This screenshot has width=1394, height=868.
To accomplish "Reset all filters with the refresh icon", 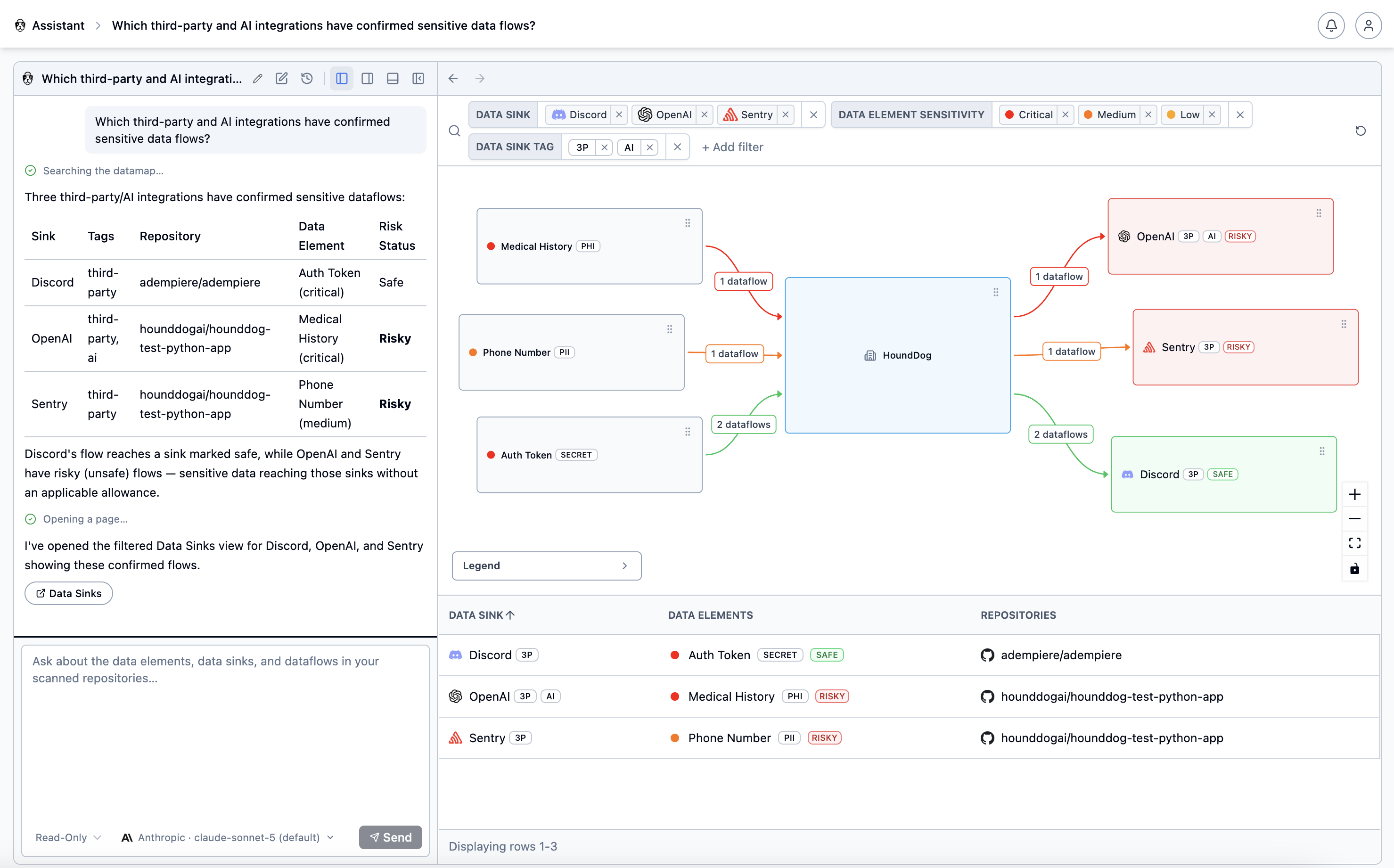I will point(1360,131).
